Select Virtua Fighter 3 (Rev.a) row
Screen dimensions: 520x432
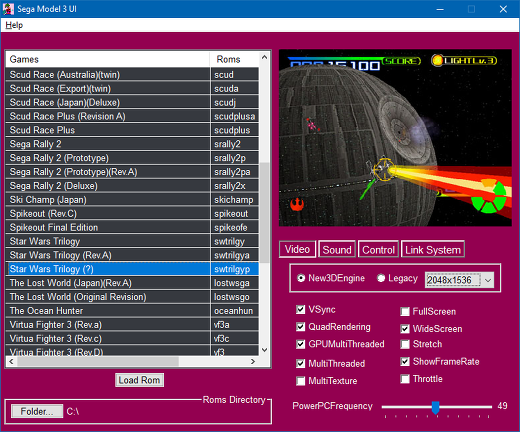click(x=132, y=325)
